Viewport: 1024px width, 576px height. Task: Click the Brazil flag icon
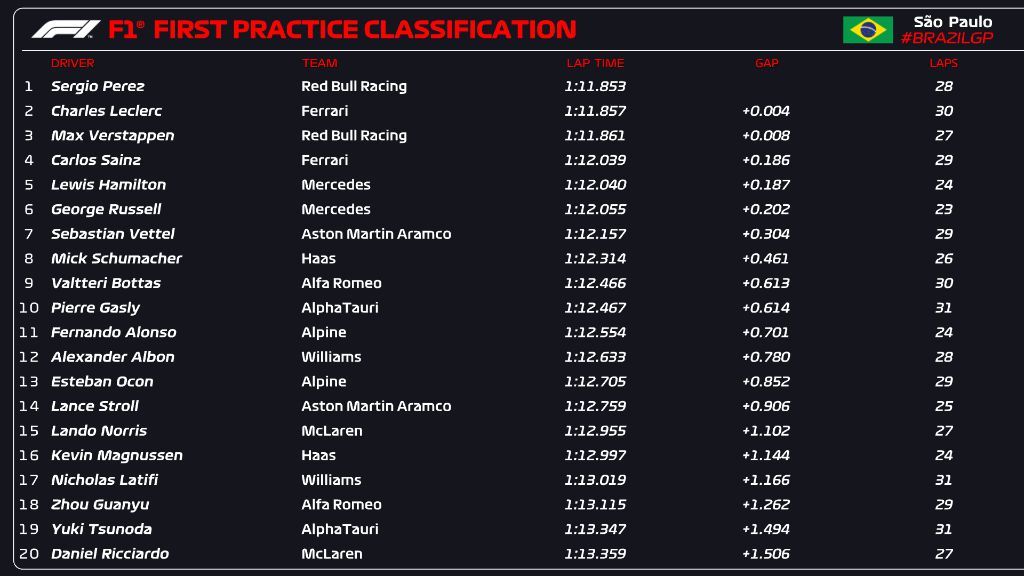(867, 30)
